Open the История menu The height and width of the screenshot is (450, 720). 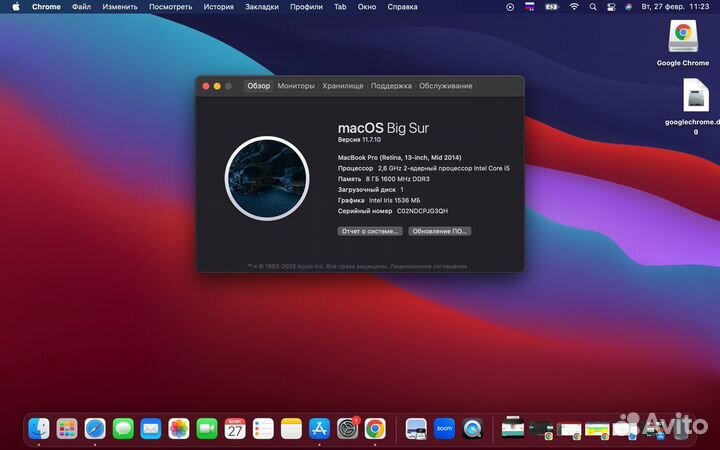[219, 7]
